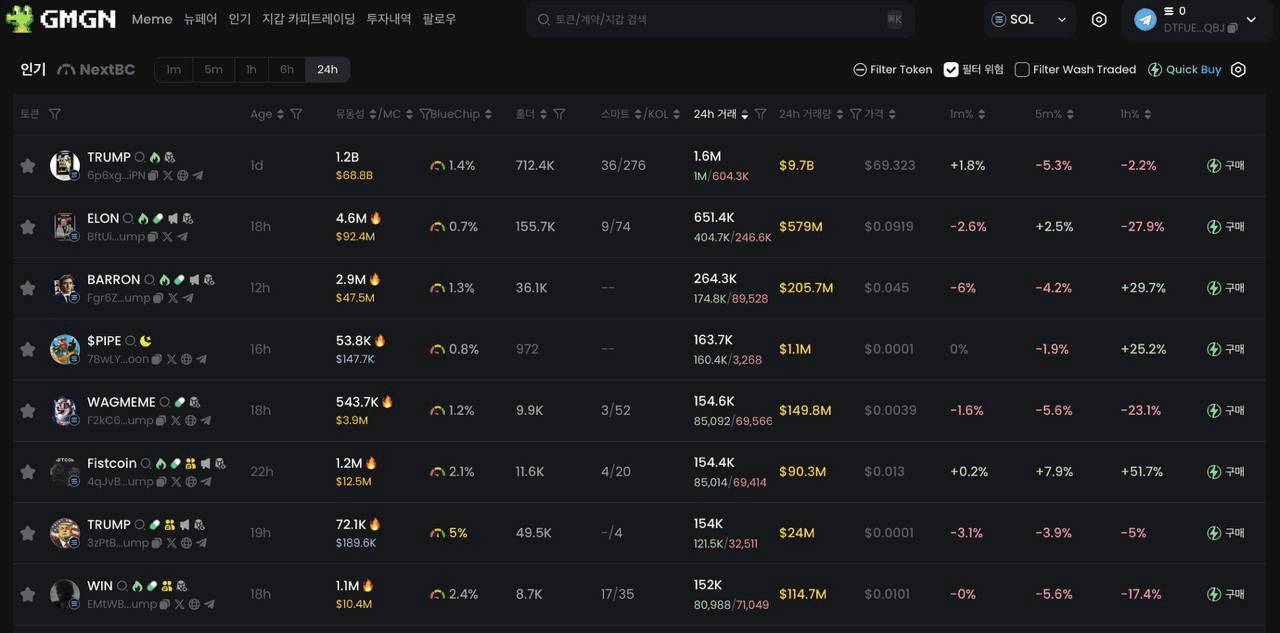Buy BARRON using its 구매 button

(1226, 288)
